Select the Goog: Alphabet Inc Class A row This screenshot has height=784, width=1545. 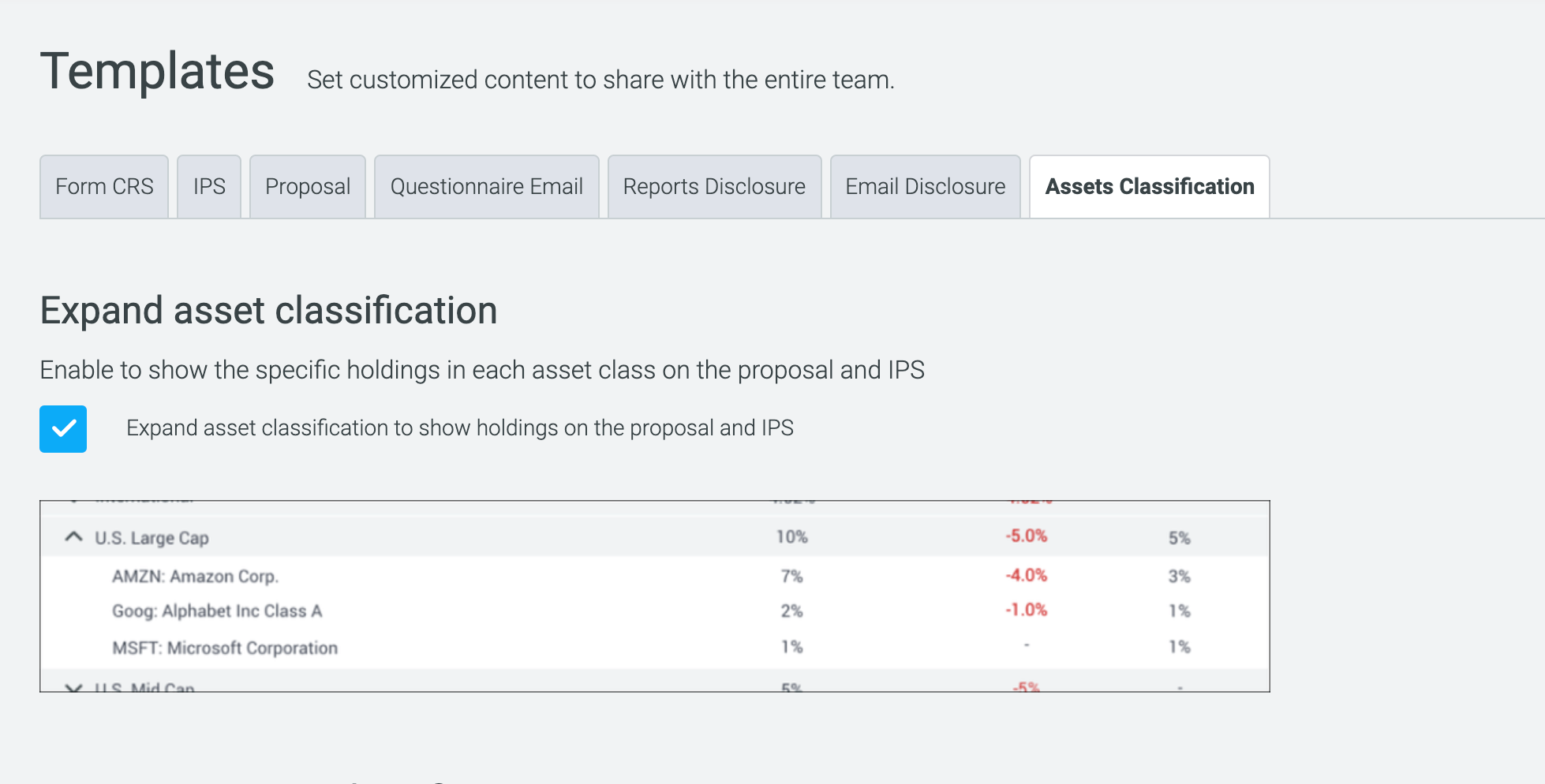coord(655,610)
